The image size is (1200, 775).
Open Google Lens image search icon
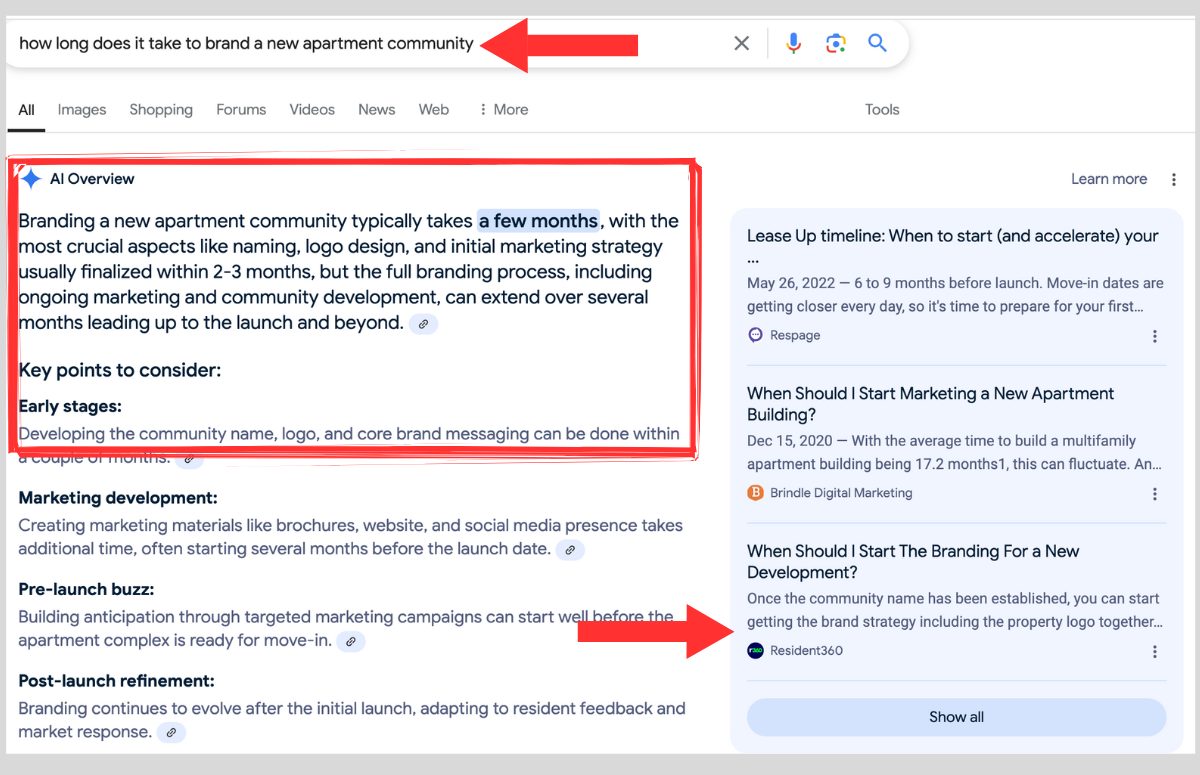[836, 43]
